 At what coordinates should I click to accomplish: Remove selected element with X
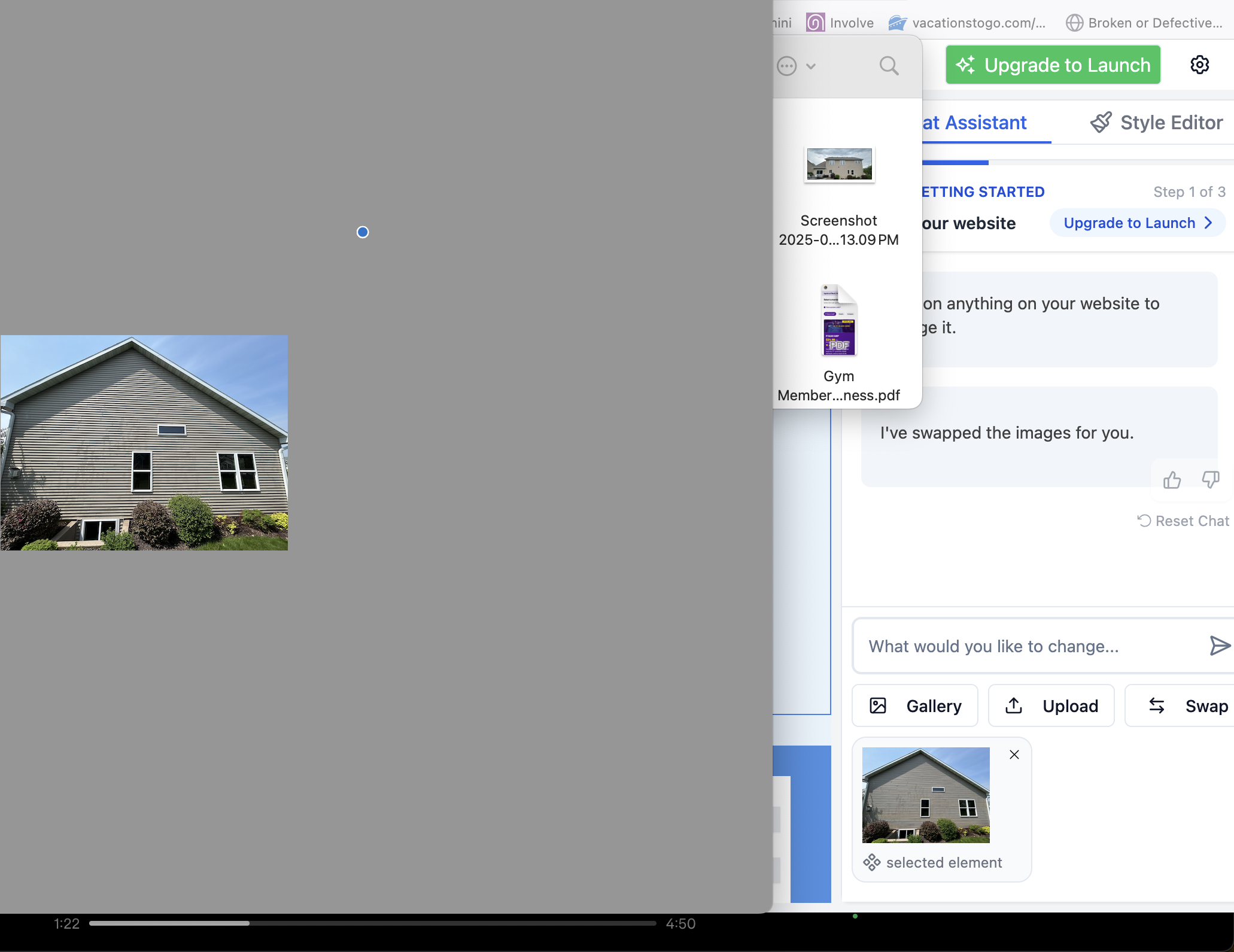pyautogui.click(x=1014, y=755)
